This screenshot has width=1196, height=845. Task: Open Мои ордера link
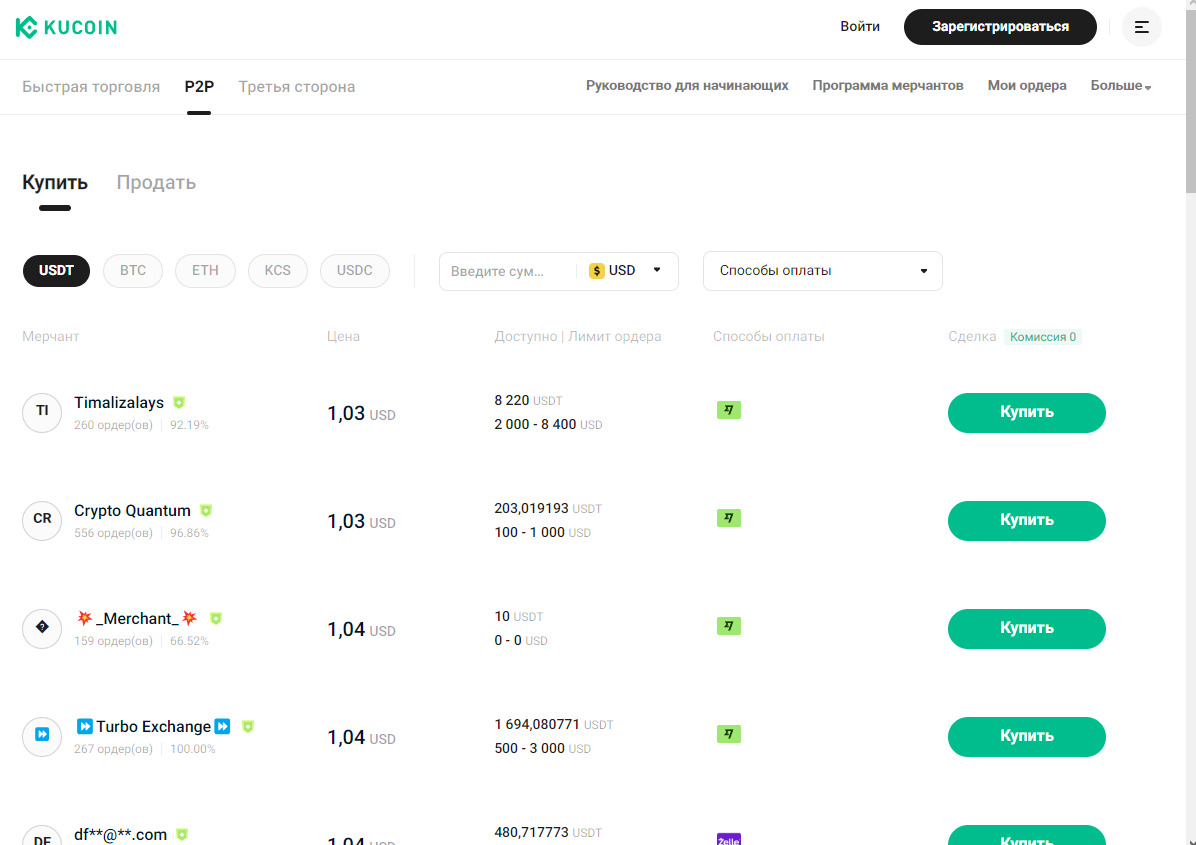(1027, 85)
